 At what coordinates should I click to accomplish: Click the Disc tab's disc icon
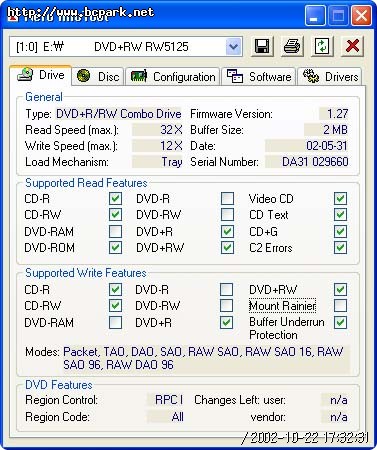click(83, 76)
